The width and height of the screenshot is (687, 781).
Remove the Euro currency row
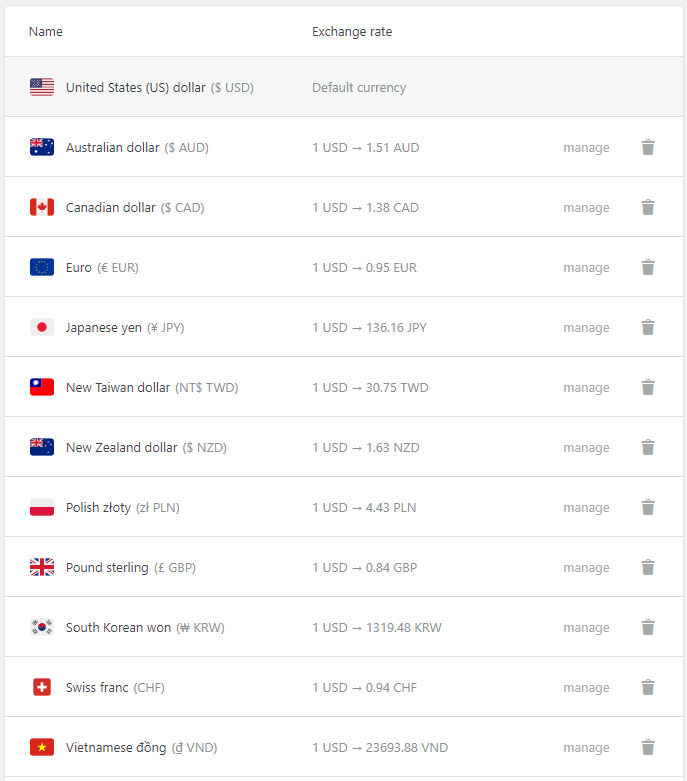[648, 267]
